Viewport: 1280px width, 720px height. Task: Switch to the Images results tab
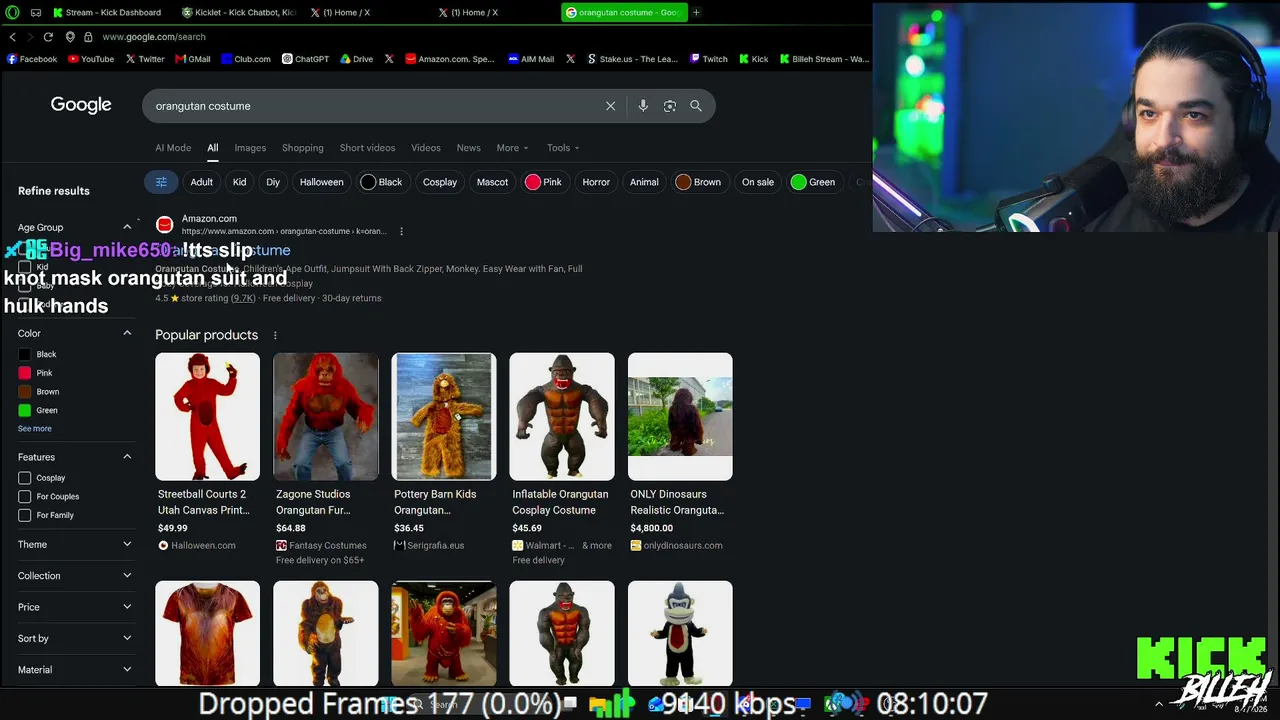click(x=250, y=148)
